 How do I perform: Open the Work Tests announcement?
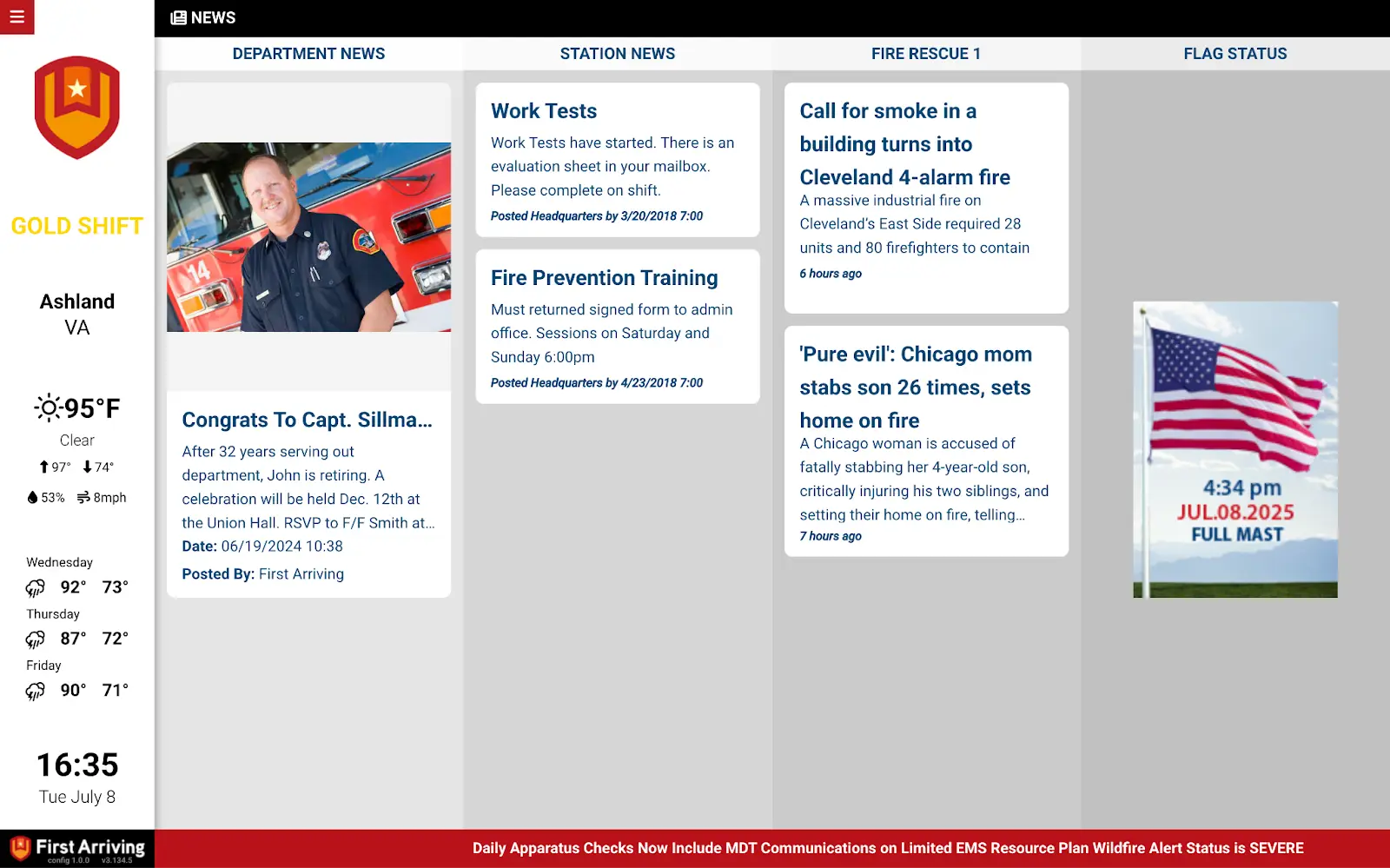point(544,111)
